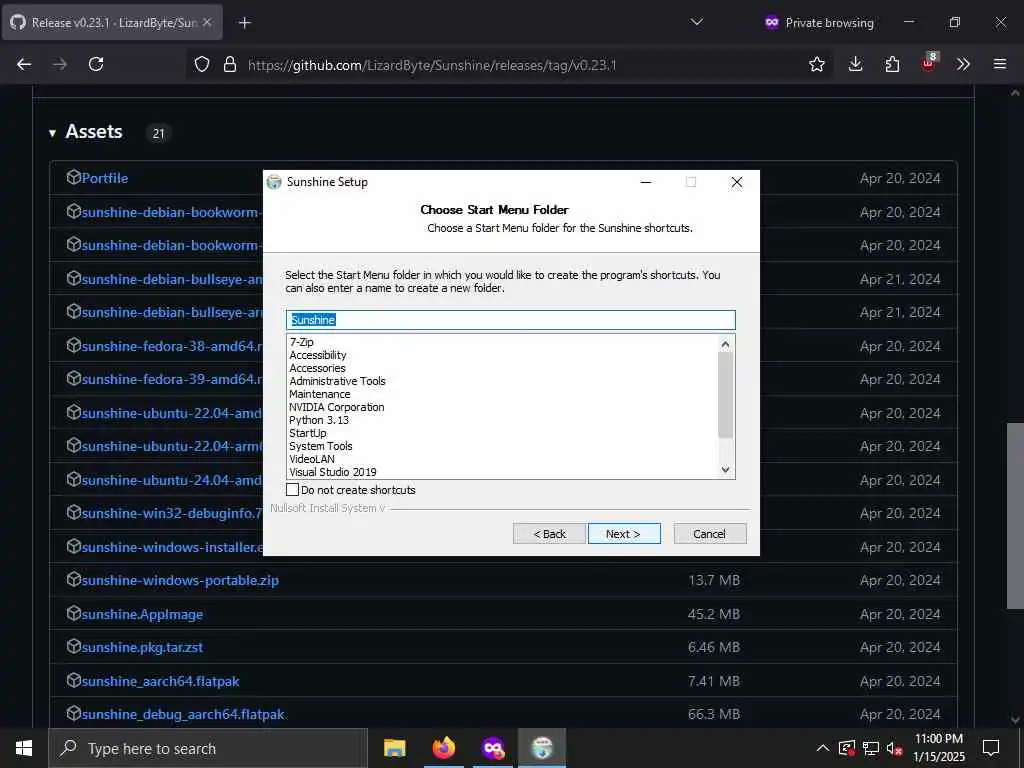Download sunshine.pkg.tar.zst asset
Image resolution: width=1024 pixels, height=768 pixels.
point(142,647)
